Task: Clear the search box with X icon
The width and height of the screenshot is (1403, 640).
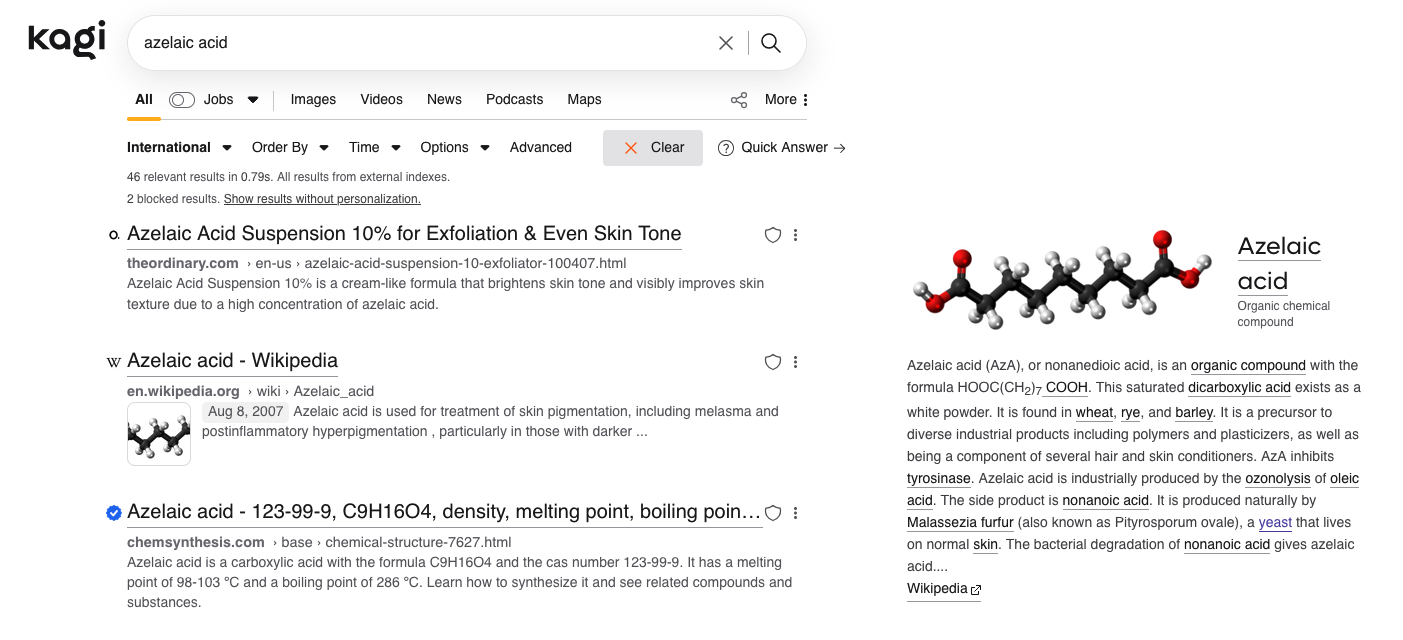Action: [726, 43]
